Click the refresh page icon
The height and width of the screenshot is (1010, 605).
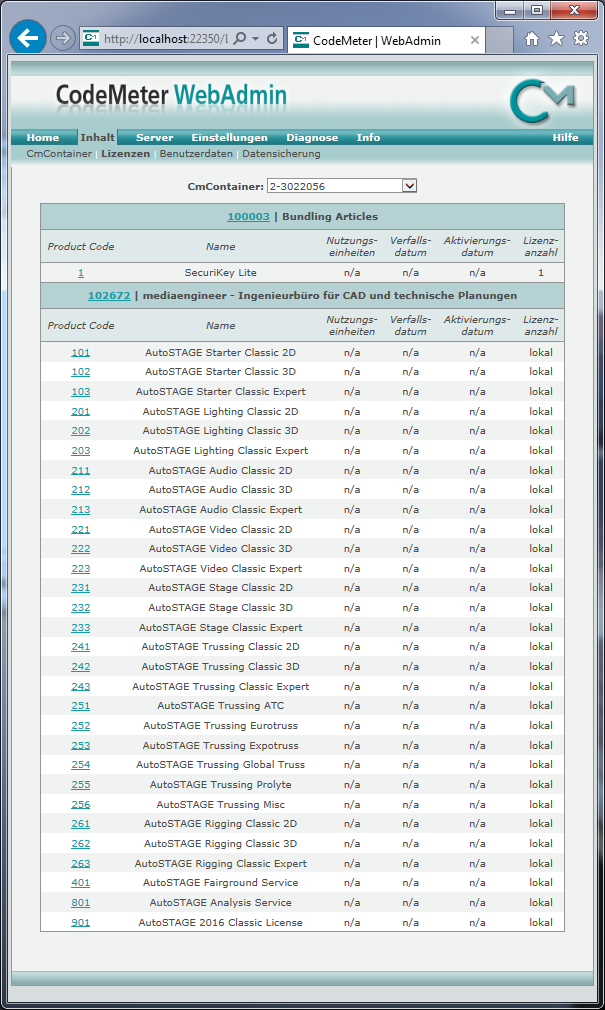[272, 39]
